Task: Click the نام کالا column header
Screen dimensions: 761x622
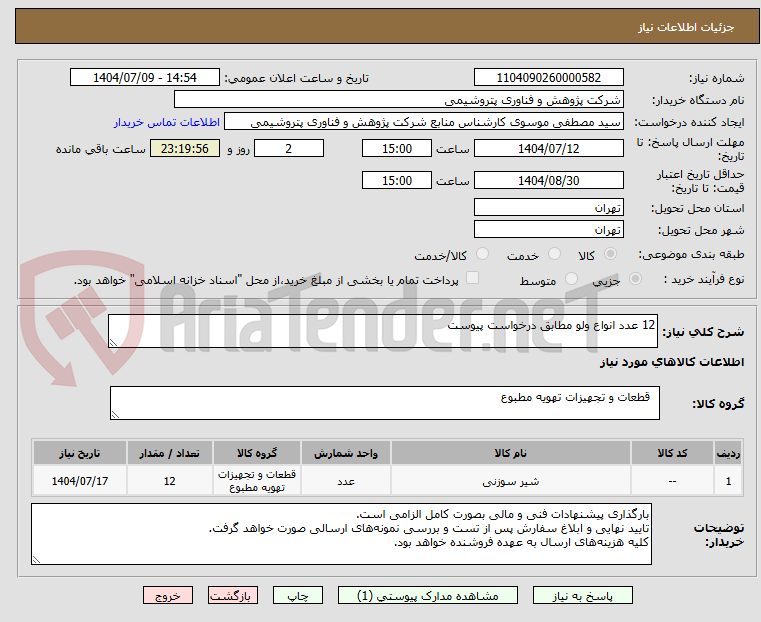Action: (x=511, y=453)
